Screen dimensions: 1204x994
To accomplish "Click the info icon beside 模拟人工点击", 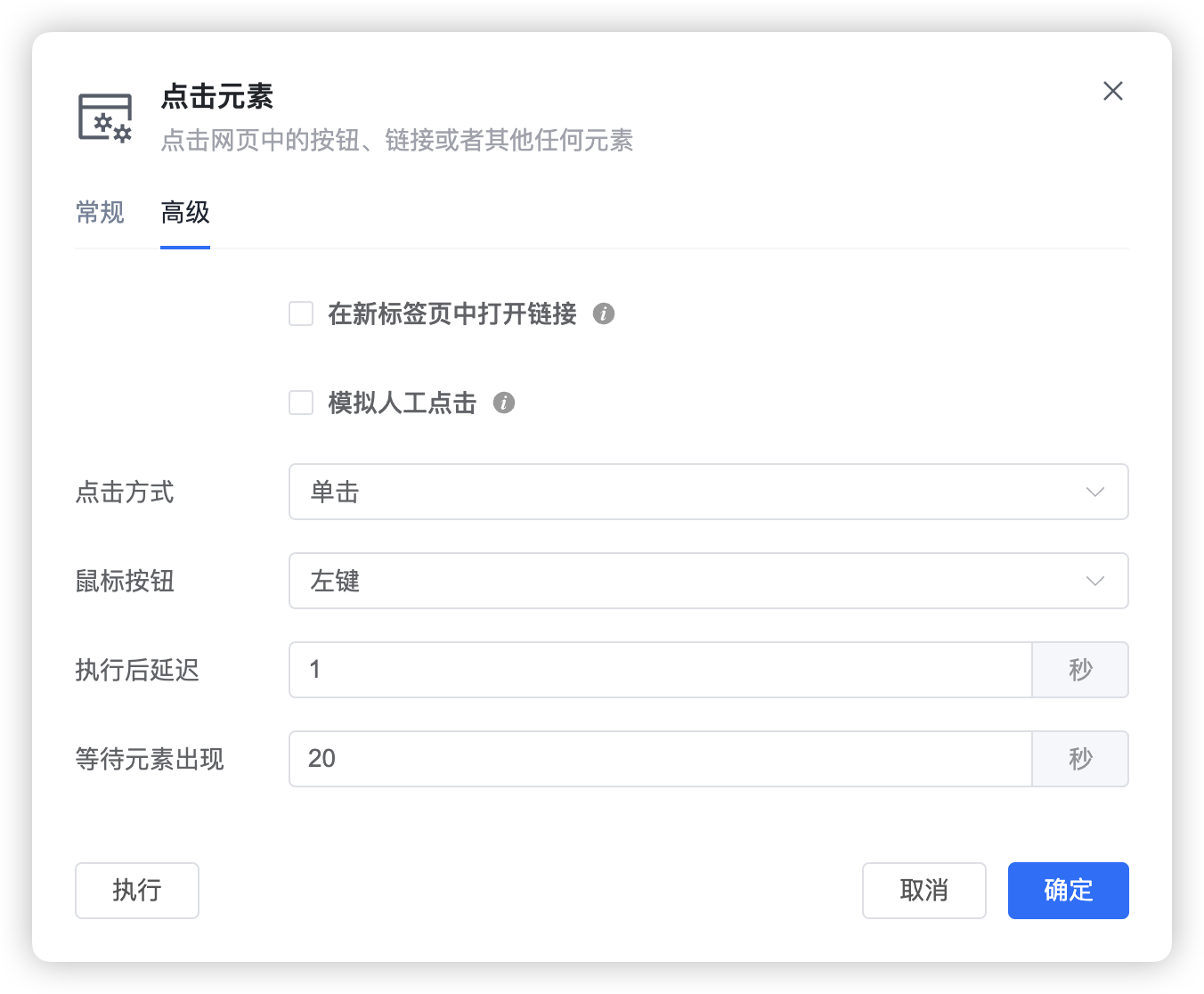I will 504,403.
